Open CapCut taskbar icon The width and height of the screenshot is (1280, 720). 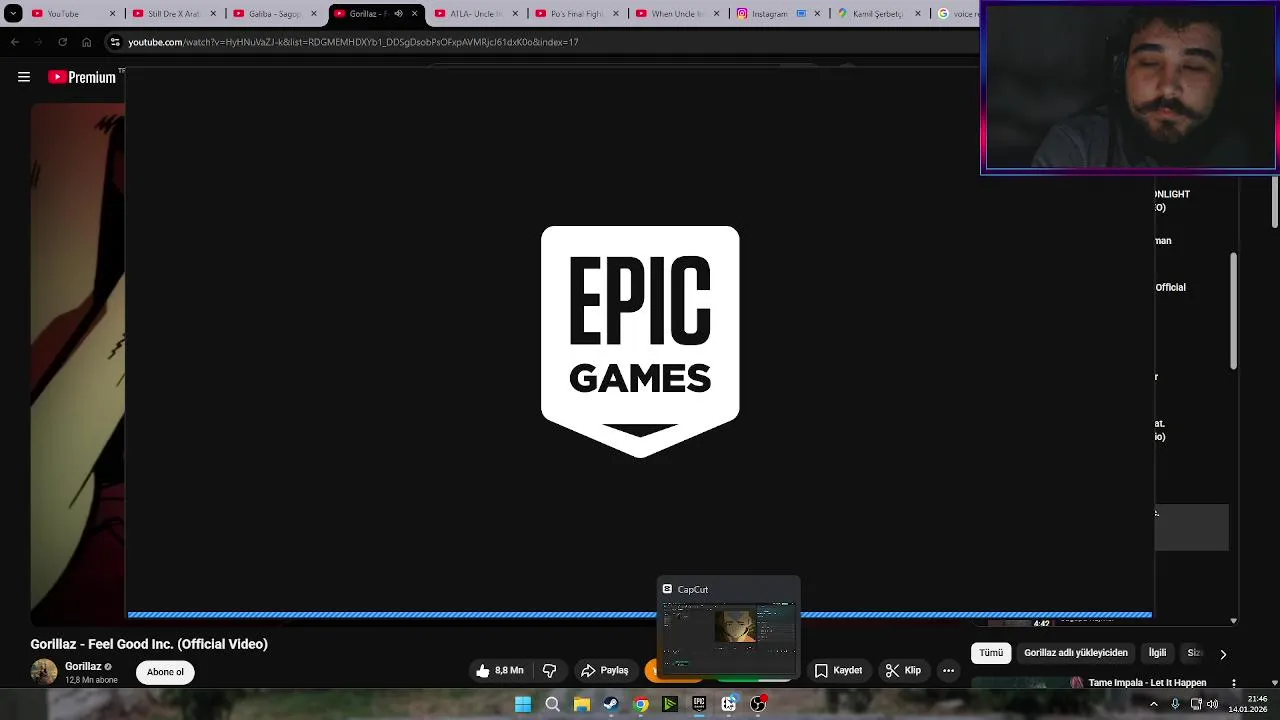[729, 704]
